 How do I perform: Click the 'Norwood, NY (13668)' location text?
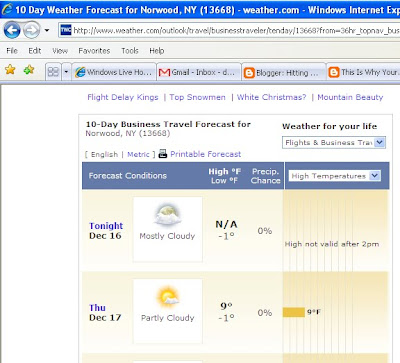click(128, 133)
